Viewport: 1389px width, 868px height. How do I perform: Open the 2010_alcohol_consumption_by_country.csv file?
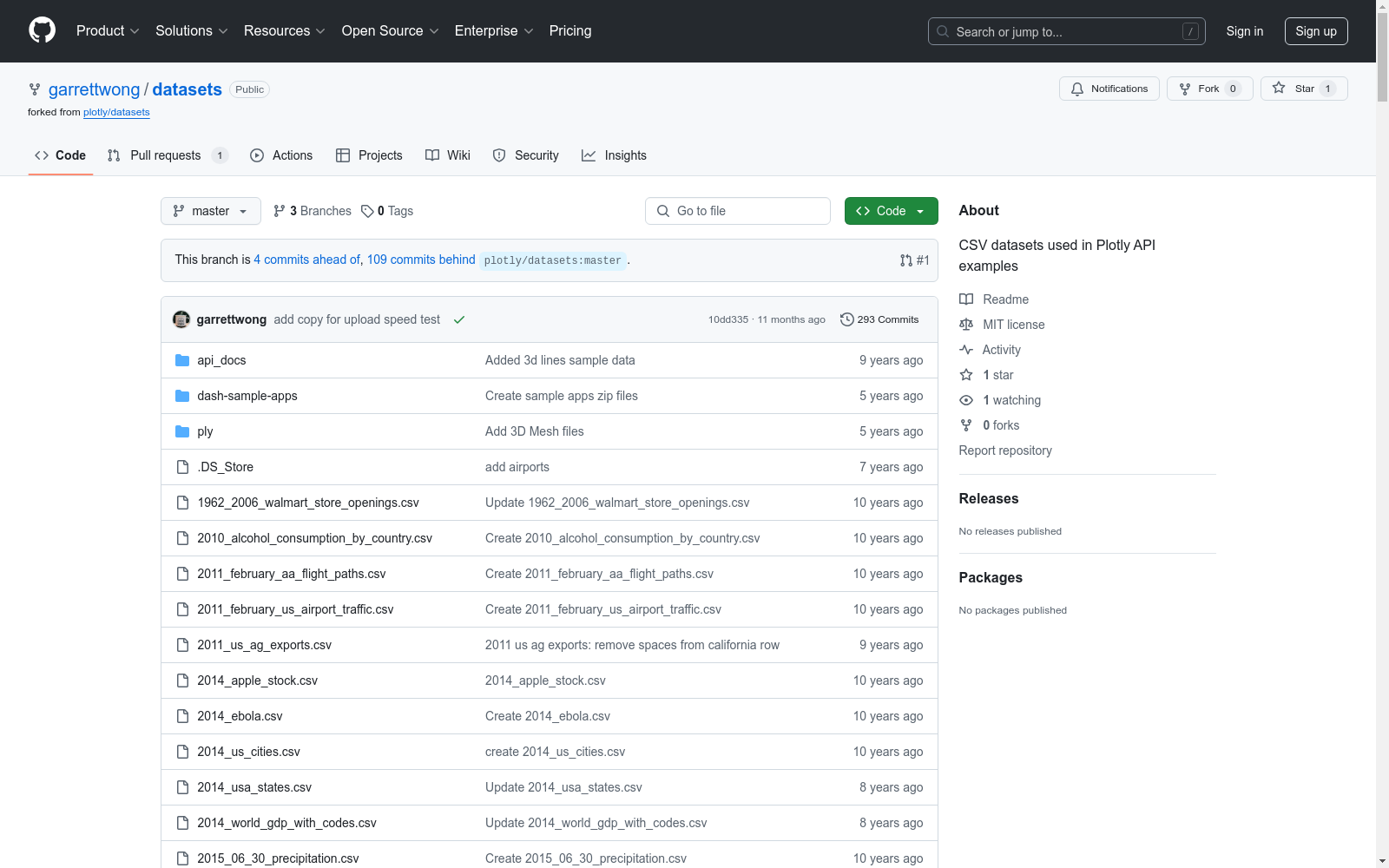click(314, 538)
